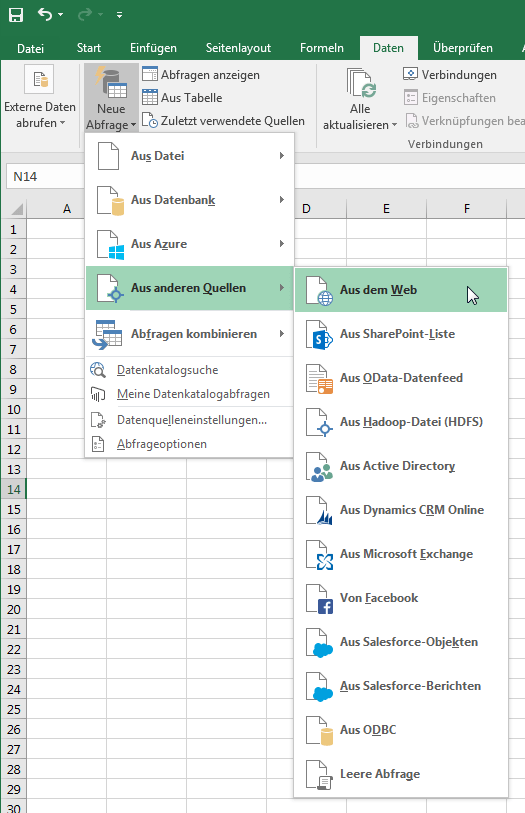Viewport: 525px width, 813px height.
Task: Click Zuletzt verwendete Quellen
Action: tap(223, 121)
